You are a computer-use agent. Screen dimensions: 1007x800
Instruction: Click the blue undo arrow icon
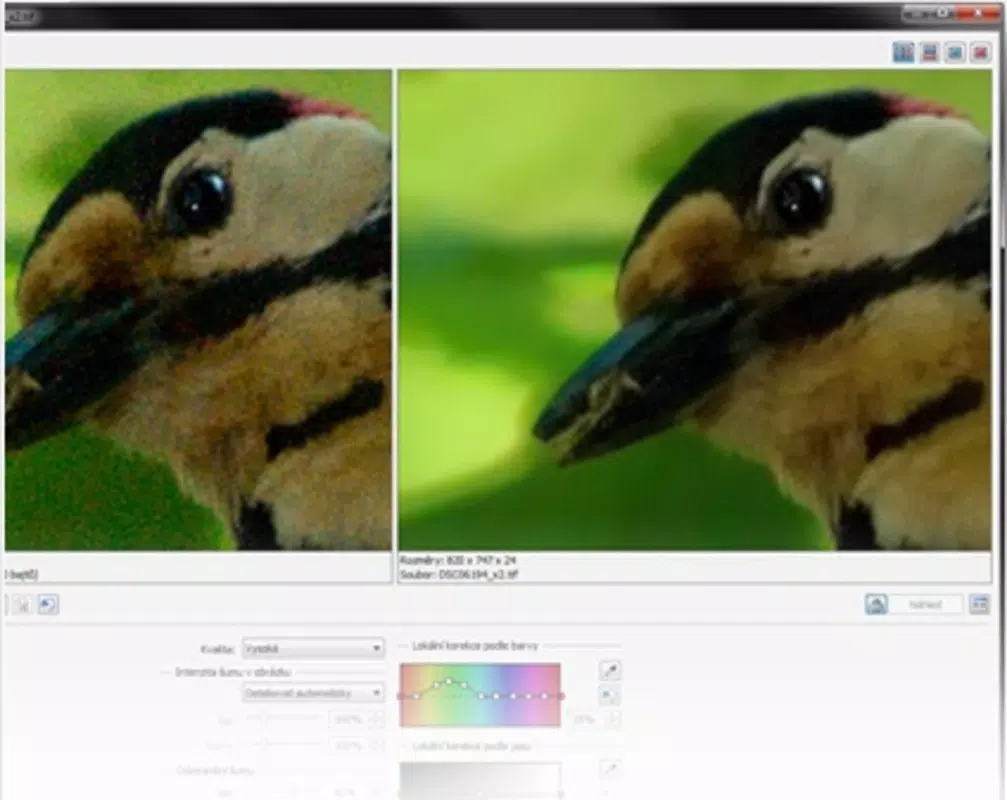point(48,605)
